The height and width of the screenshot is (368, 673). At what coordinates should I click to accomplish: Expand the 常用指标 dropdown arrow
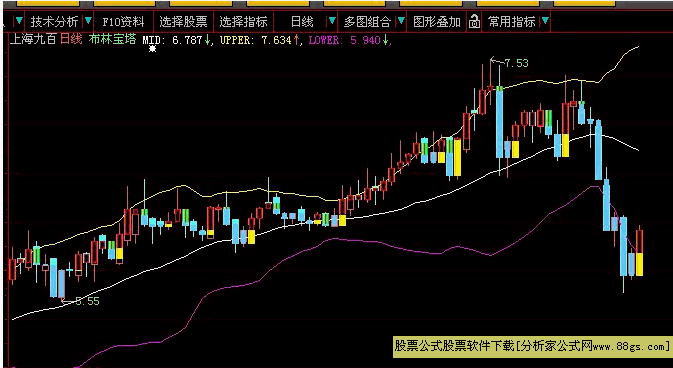(x=545, y=20)
